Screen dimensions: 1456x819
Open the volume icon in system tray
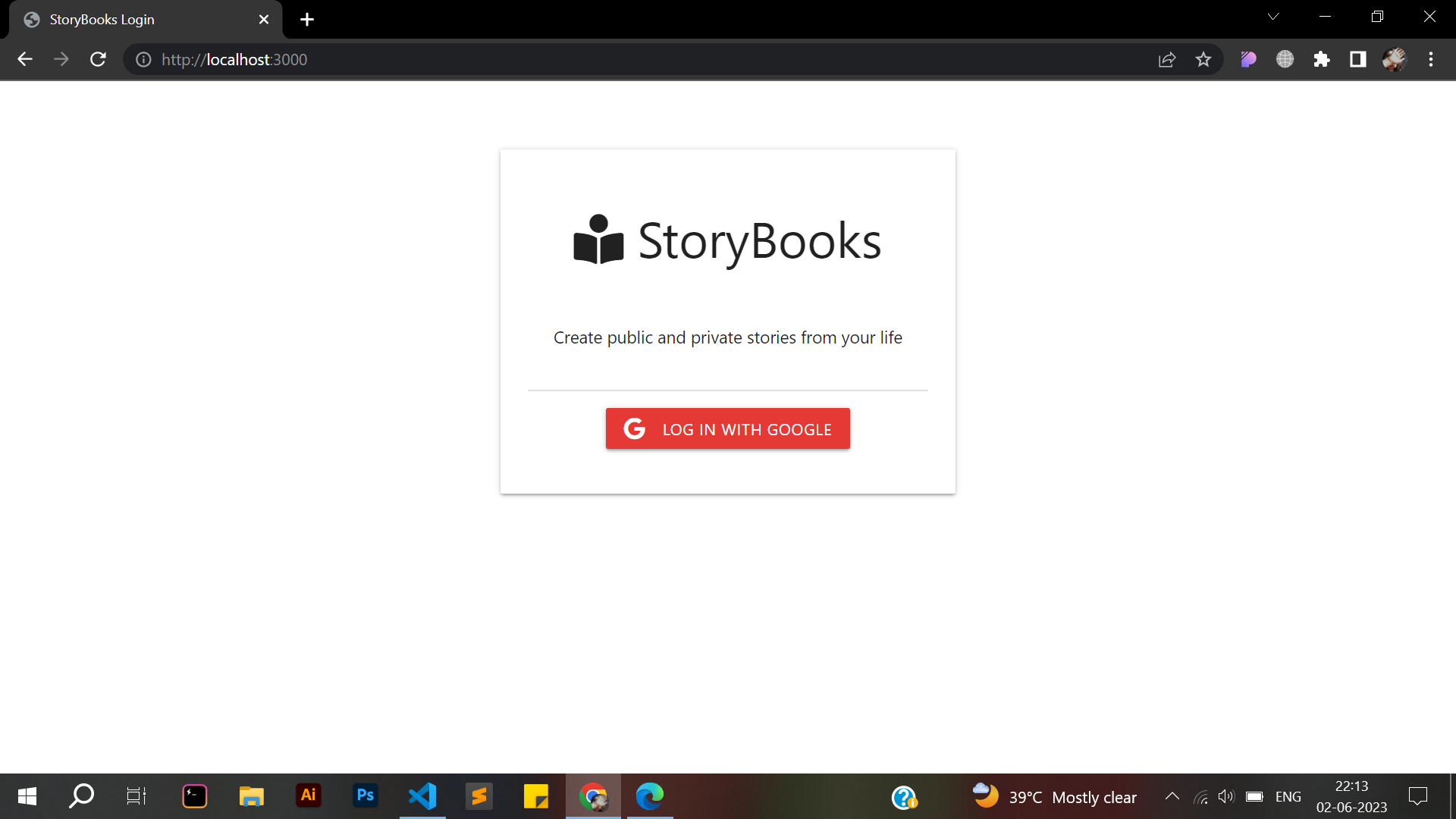pyautogui.click(x=1226, y=796)
